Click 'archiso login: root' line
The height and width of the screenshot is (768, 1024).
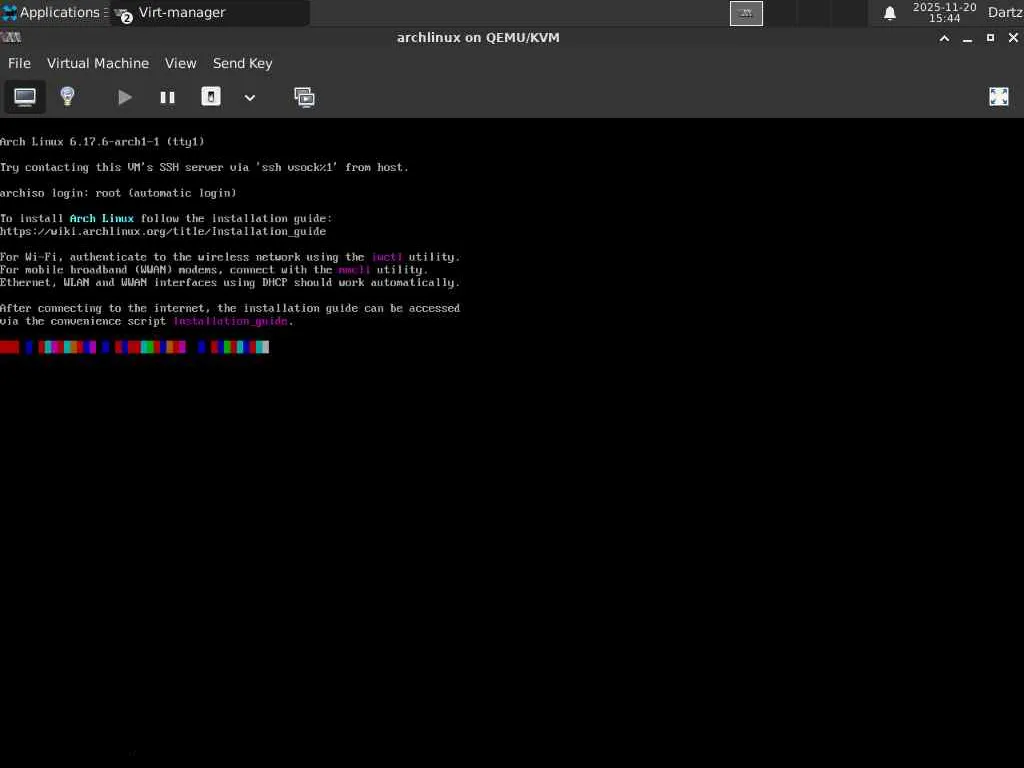click(x=118, y=193)
